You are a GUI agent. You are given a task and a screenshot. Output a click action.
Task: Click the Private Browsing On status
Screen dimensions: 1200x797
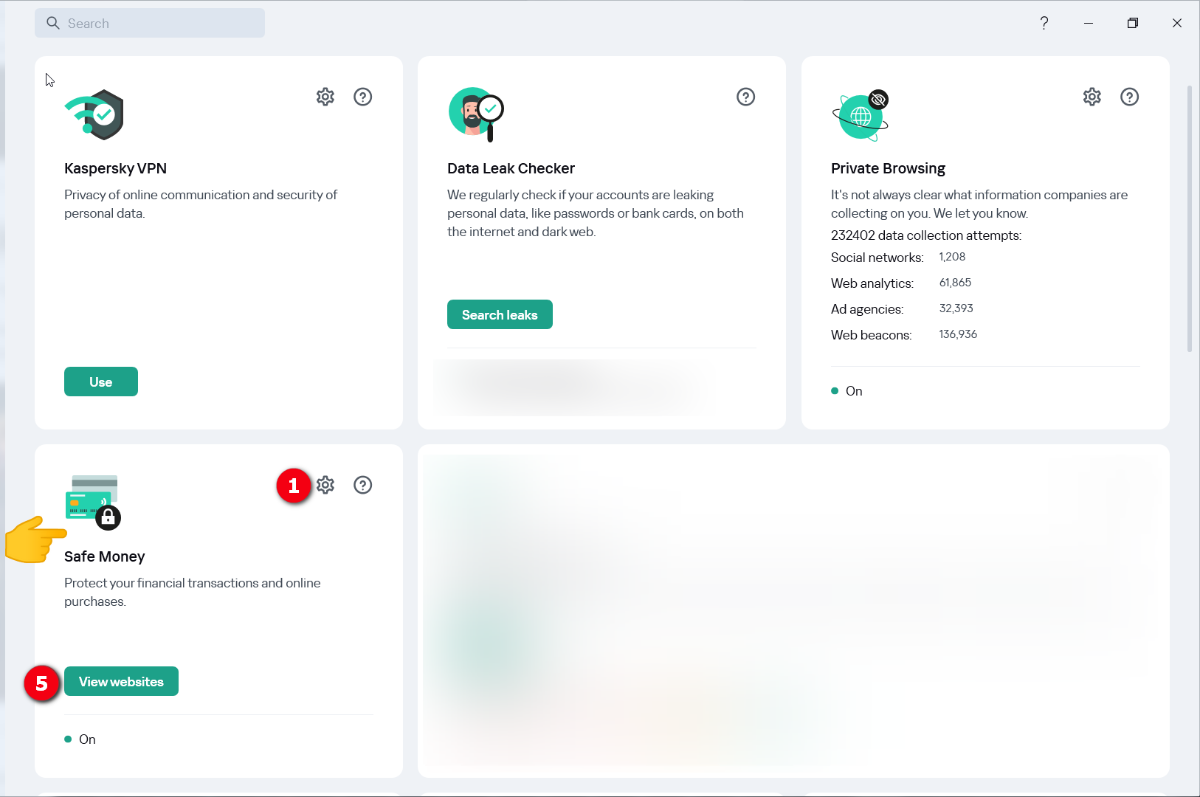point(847,391)
